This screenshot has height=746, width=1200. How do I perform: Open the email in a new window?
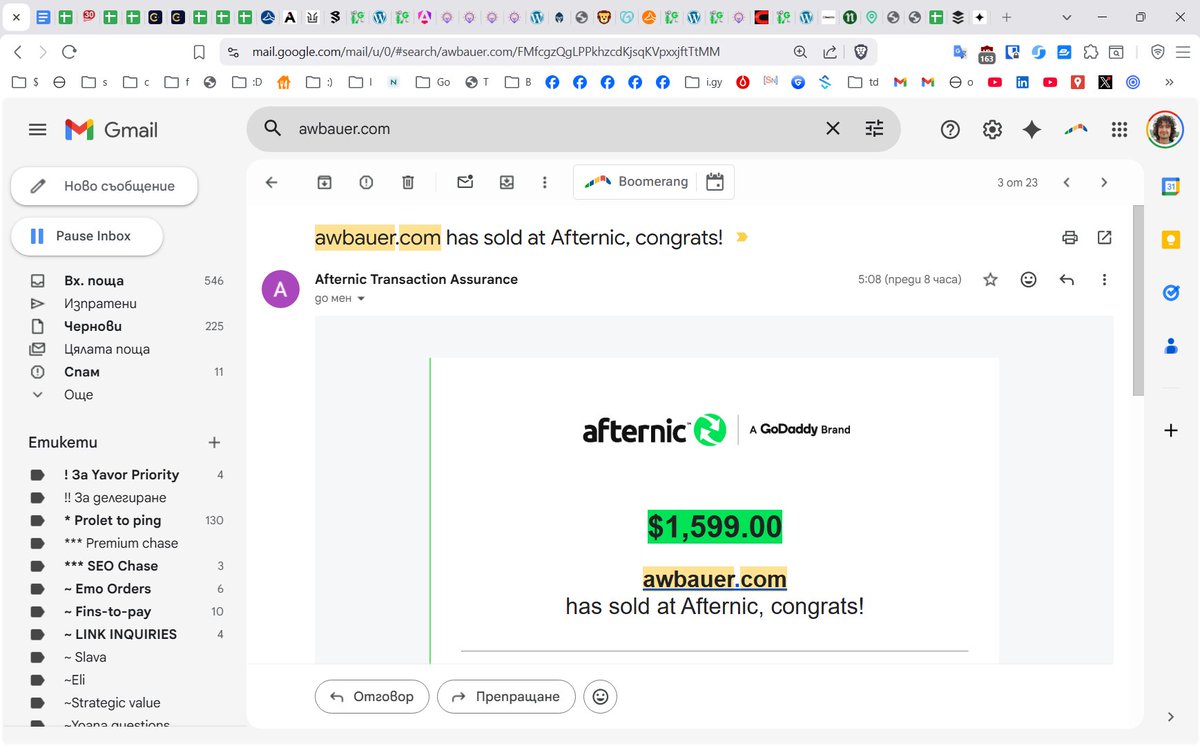[x=1104, y=237]
